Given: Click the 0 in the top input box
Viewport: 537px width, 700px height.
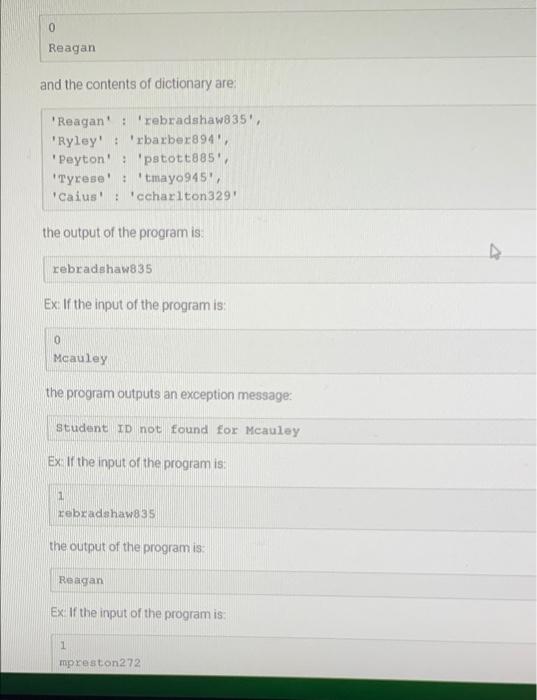Looking at the screenshot, I should pos(52,28).
